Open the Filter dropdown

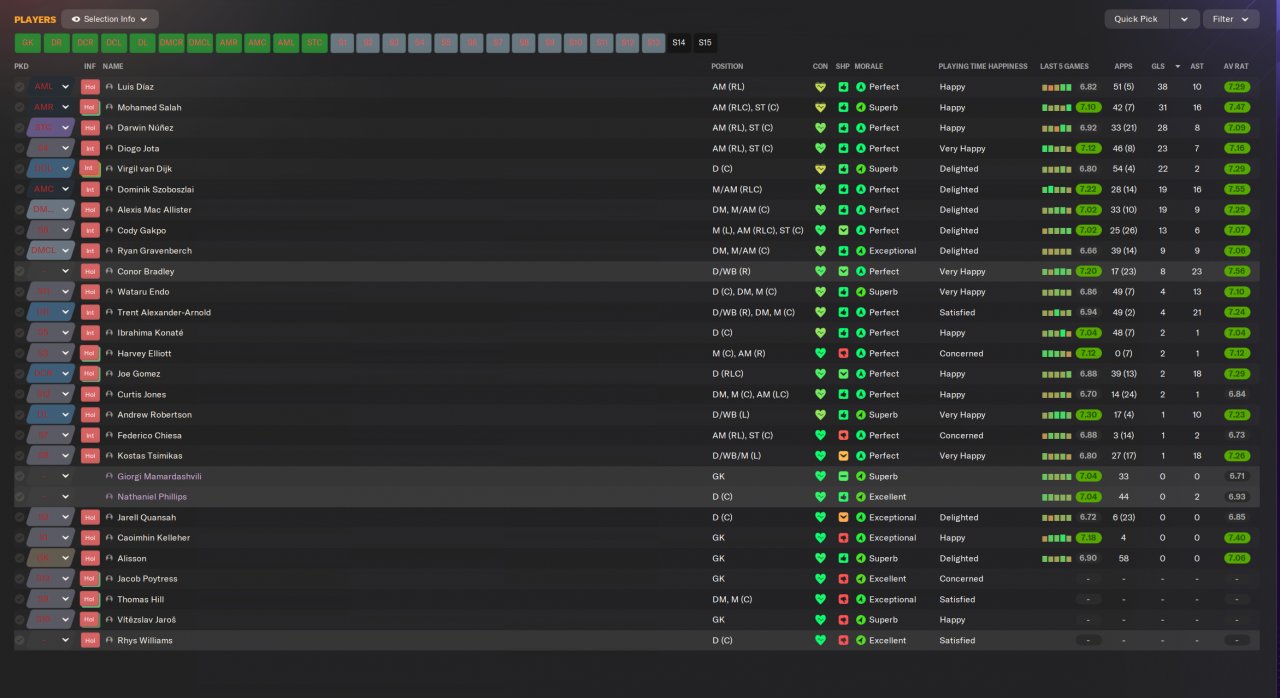[1231, 19]
